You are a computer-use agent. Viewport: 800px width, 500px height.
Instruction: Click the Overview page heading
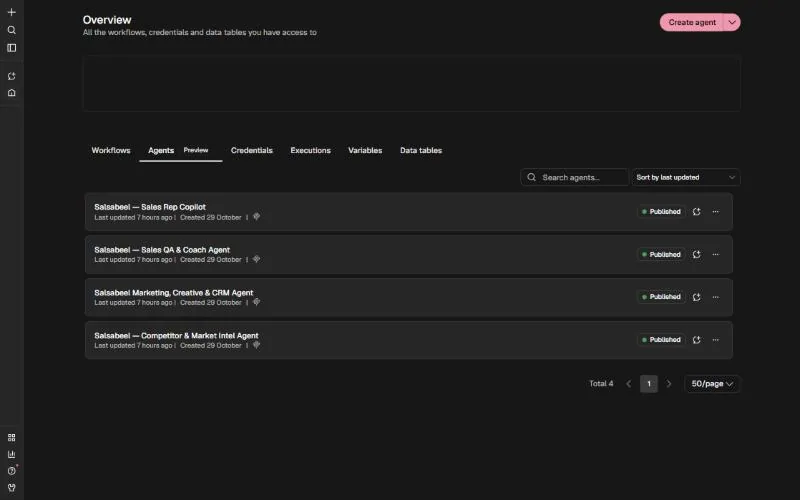(107, 20)
